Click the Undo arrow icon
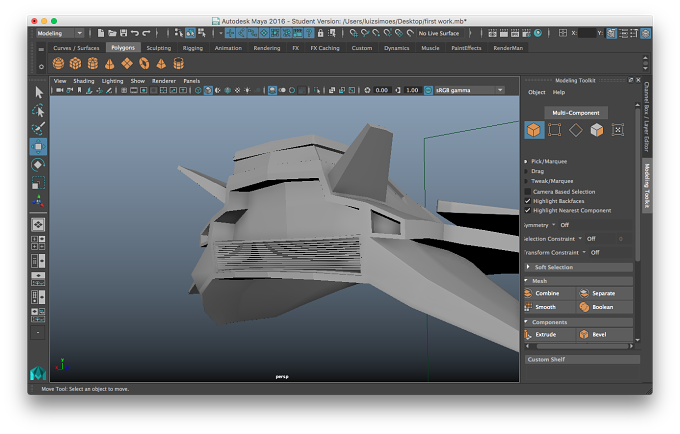 coord(135,33)
